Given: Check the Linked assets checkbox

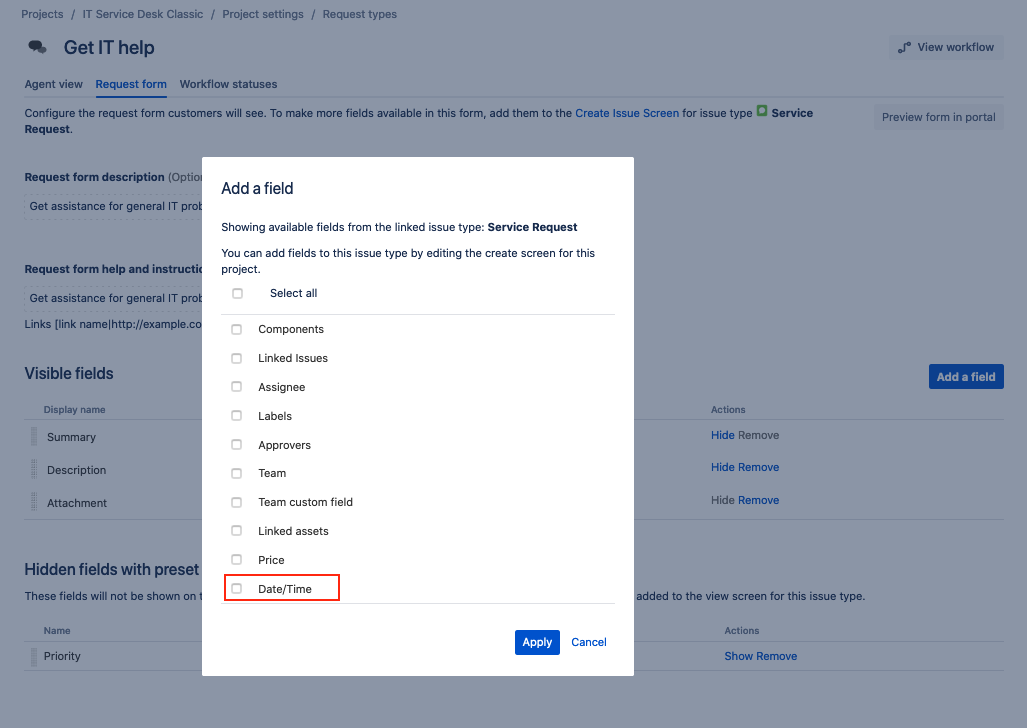Looking at the screenshot, I should (x=236, y=530).
